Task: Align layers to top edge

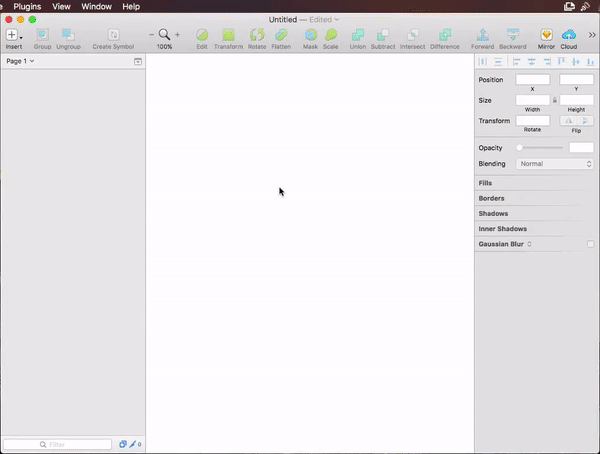Action: click(x=561, y=61)
